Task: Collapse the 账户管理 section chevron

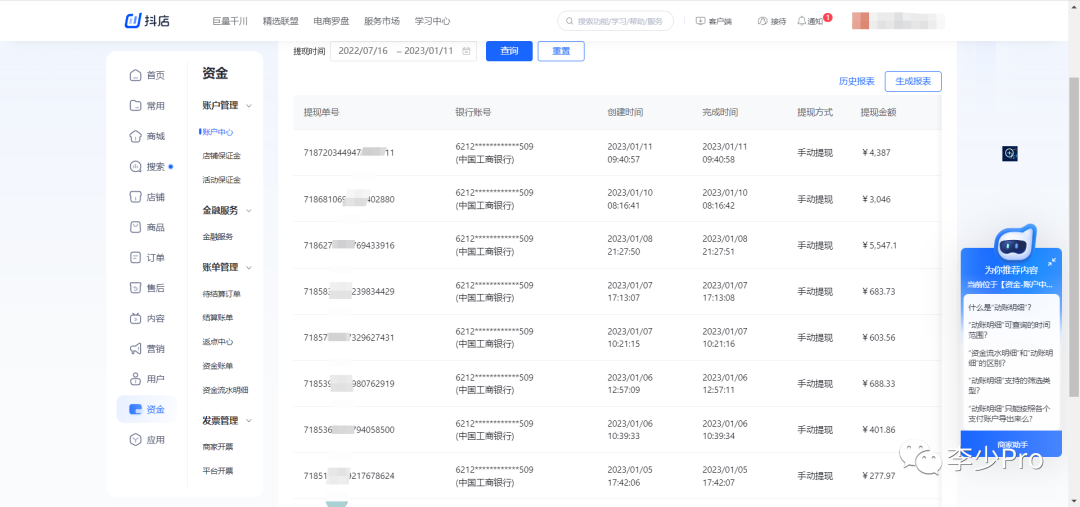Action: tap(249, 105)
